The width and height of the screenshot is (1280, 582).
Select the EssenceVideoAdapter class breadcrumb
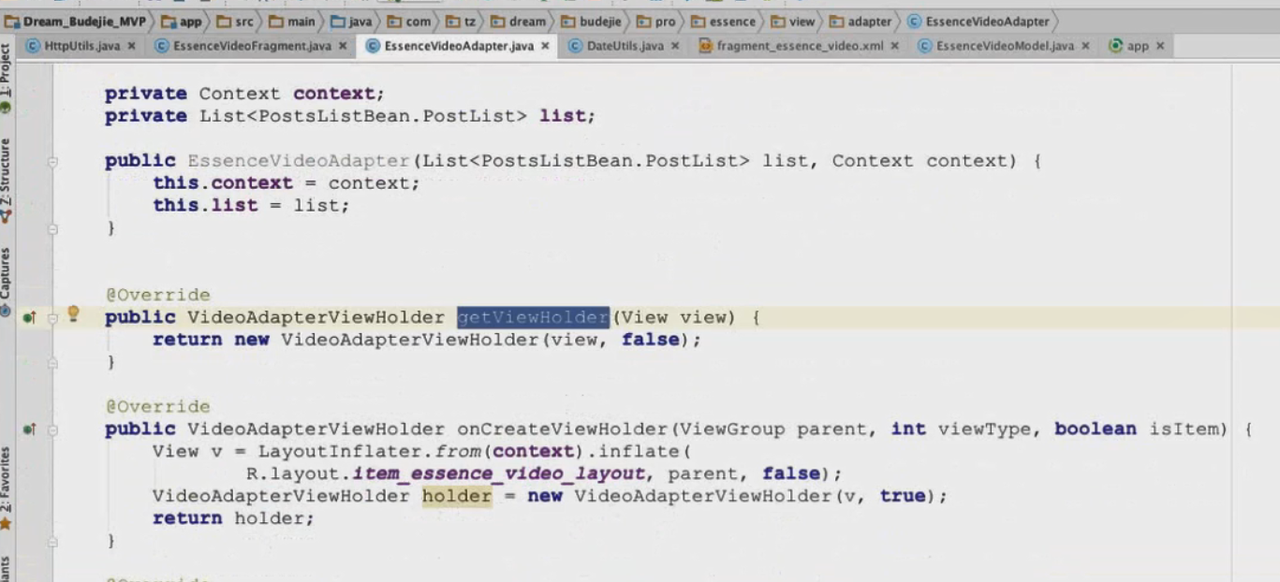979,21
